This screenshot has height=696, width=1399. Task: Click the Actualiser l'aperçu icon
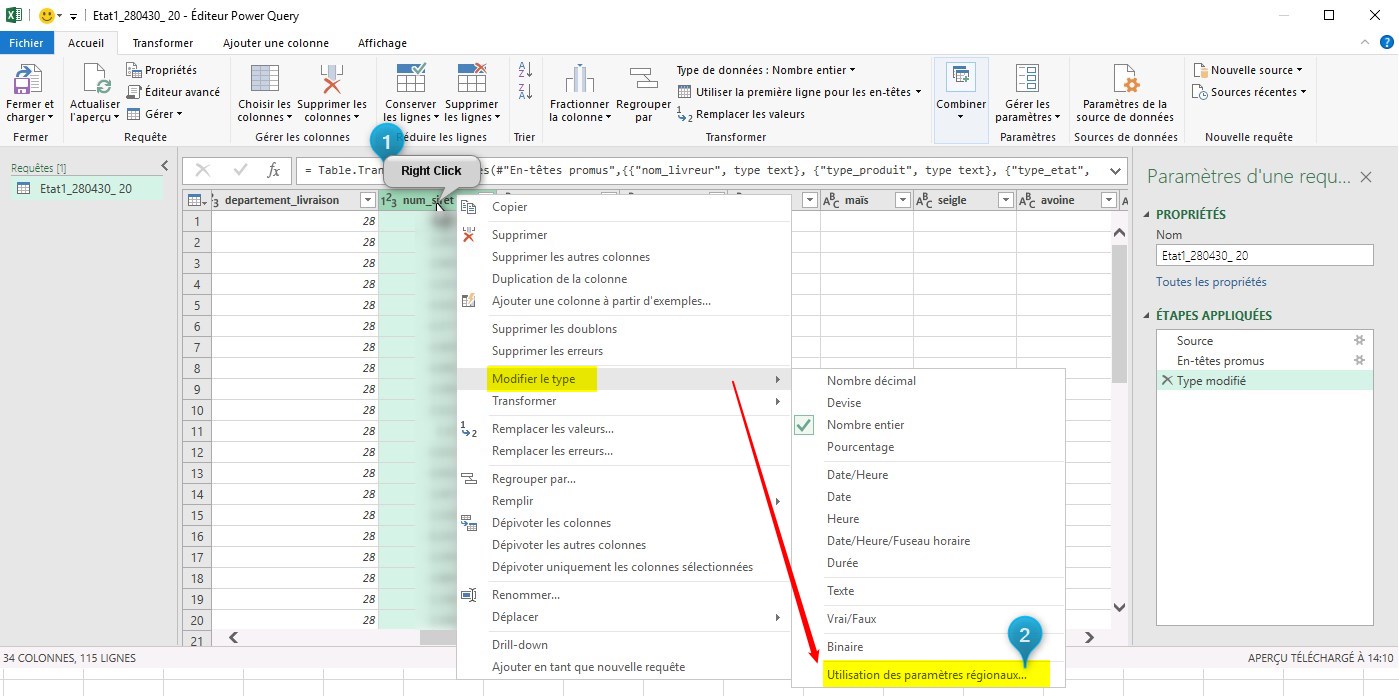tap(95, 81)
